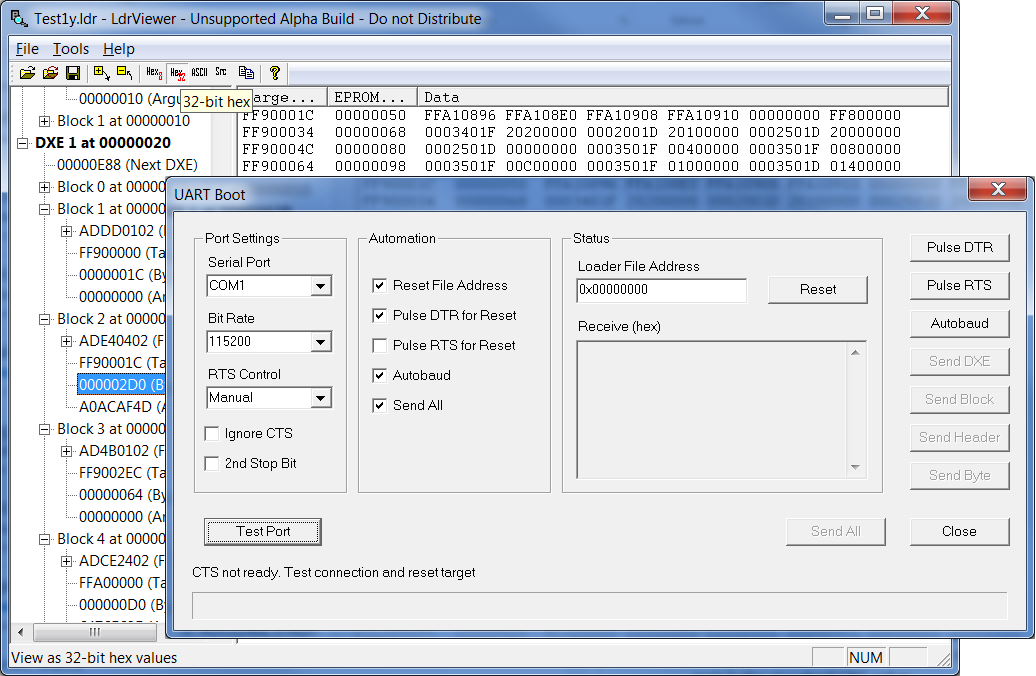Toggle Reset File Address checkbox
Image resolution: width=1036 pixels, height=676 pixels.
tap(379, 285)
